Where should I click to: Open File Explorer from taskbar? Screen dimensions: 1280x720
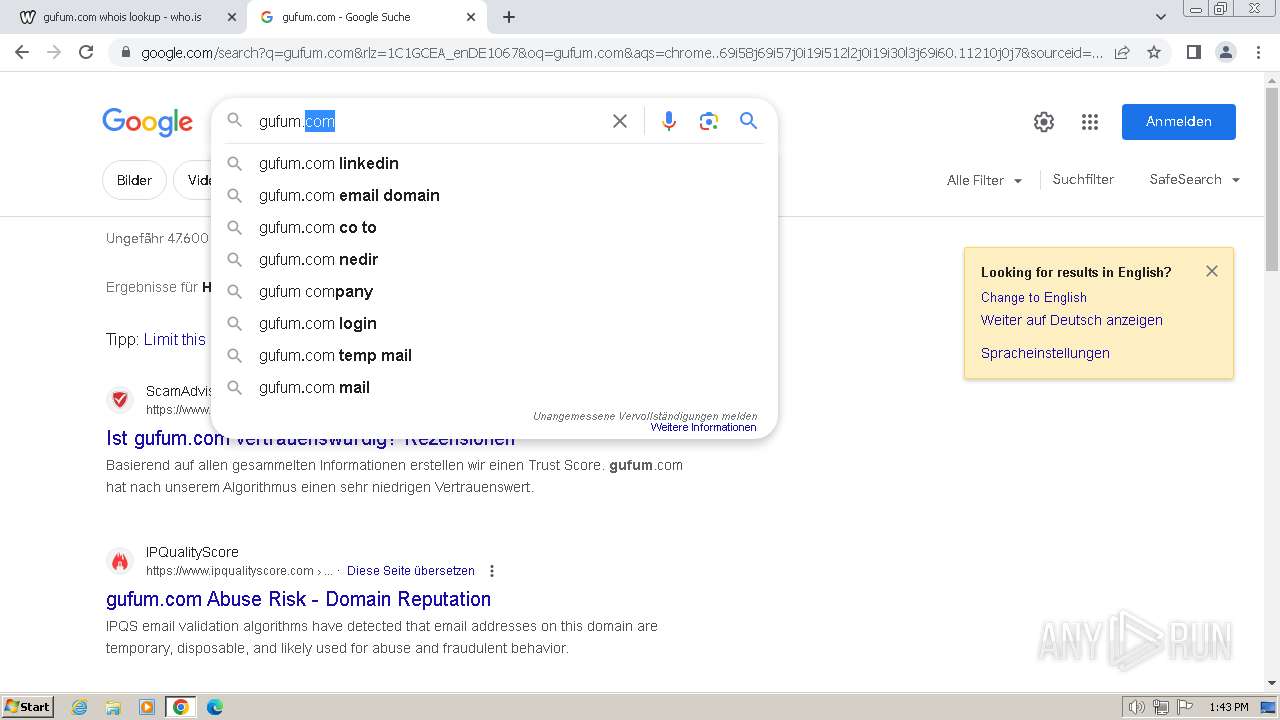pos(113,707)
